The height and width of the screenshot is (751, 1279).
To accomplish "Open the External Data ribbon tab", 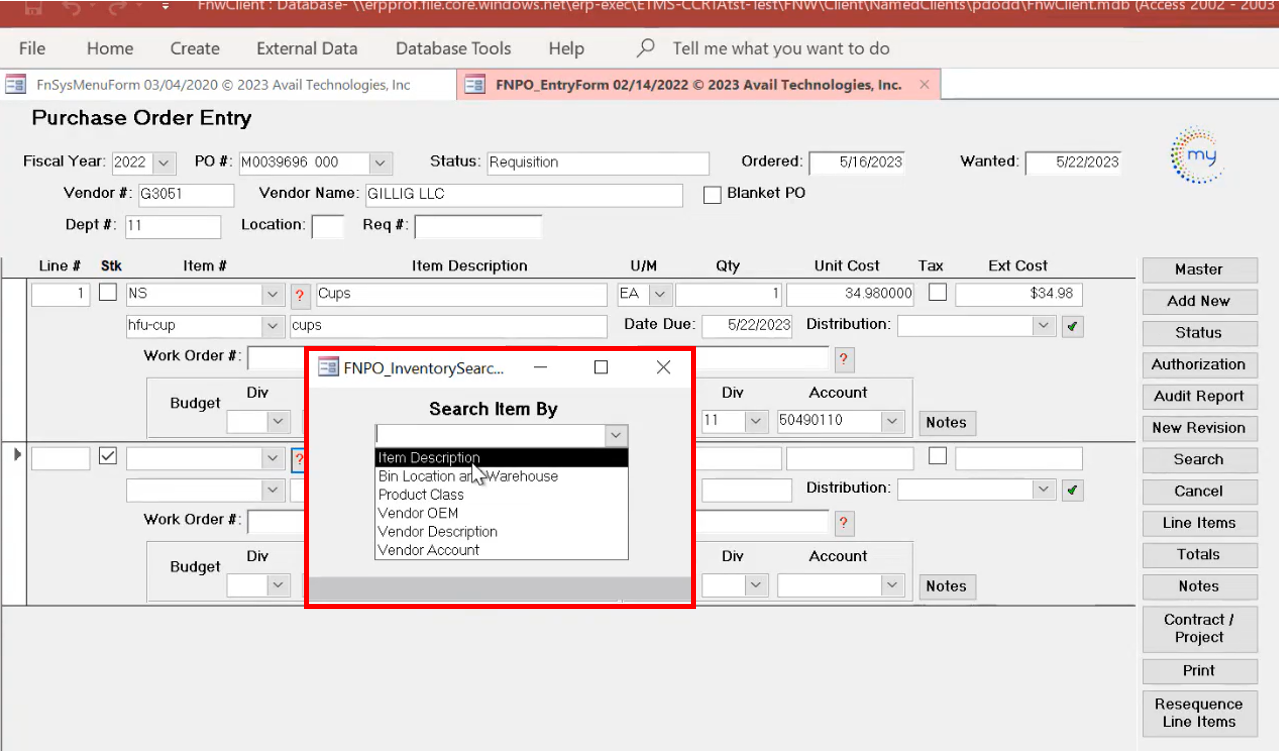I will click(306, 48).
